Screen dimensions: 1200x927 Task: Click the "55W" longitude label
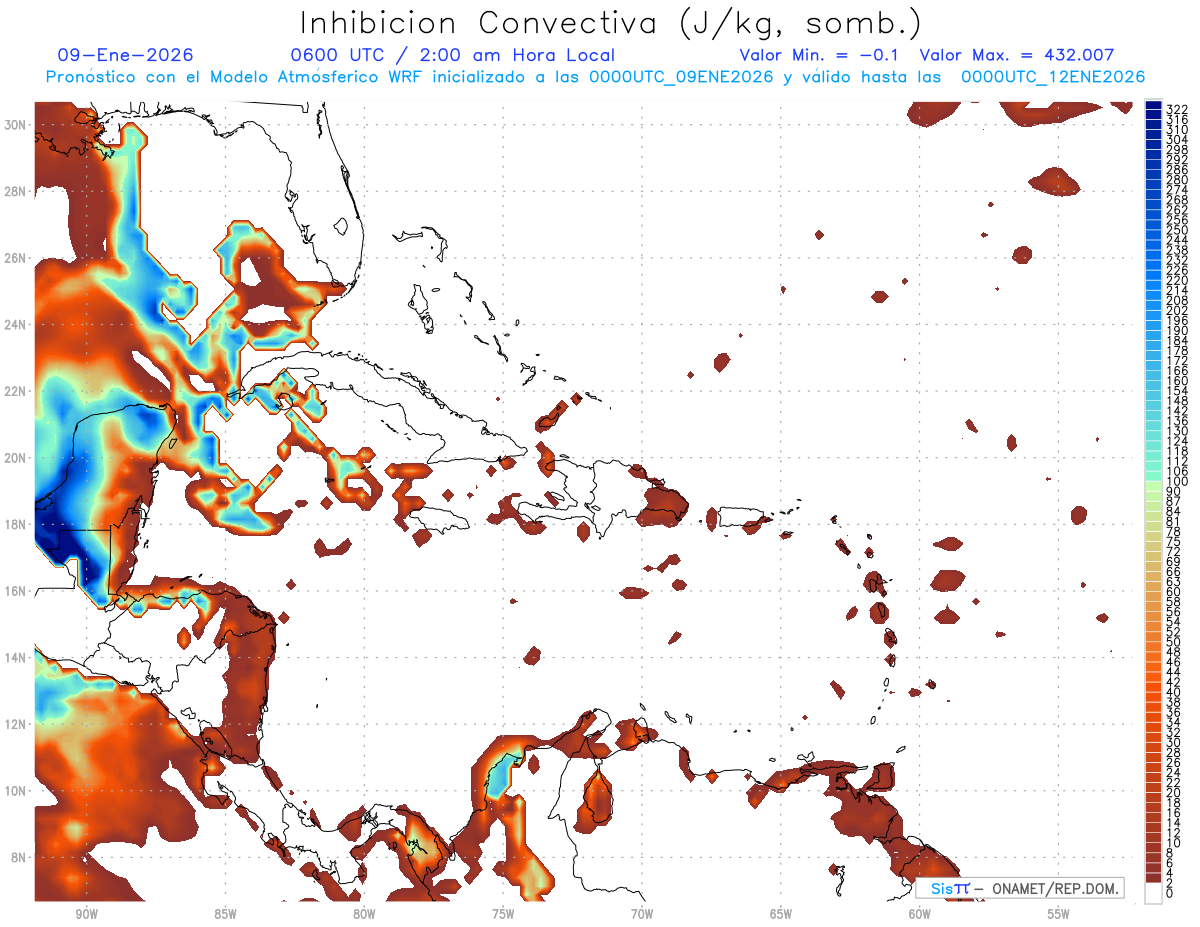(1058, 914)
